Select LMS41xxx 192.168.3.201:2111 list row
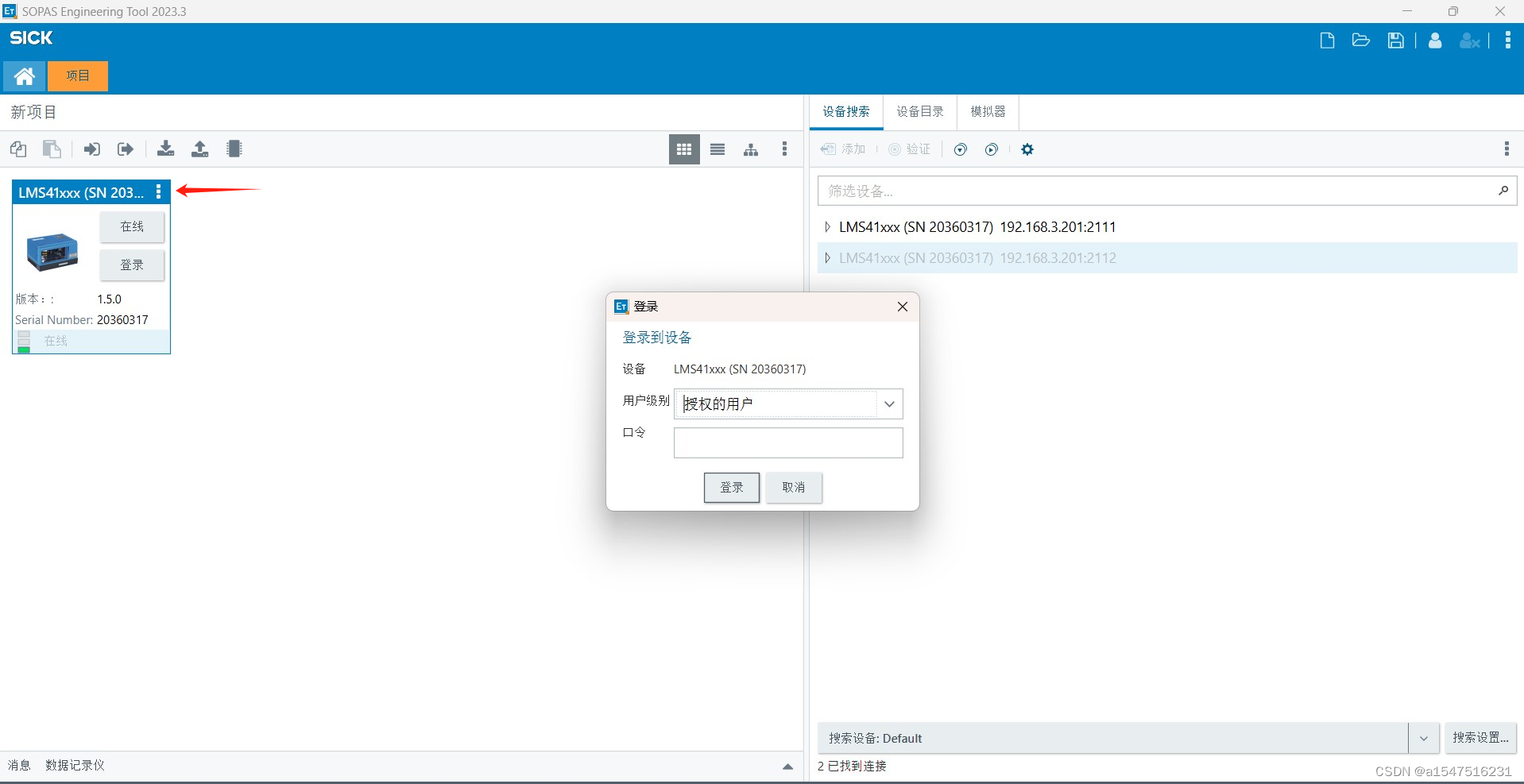Image resolution: width=1524 pixels, height=784 pixels. (1167, 227)
